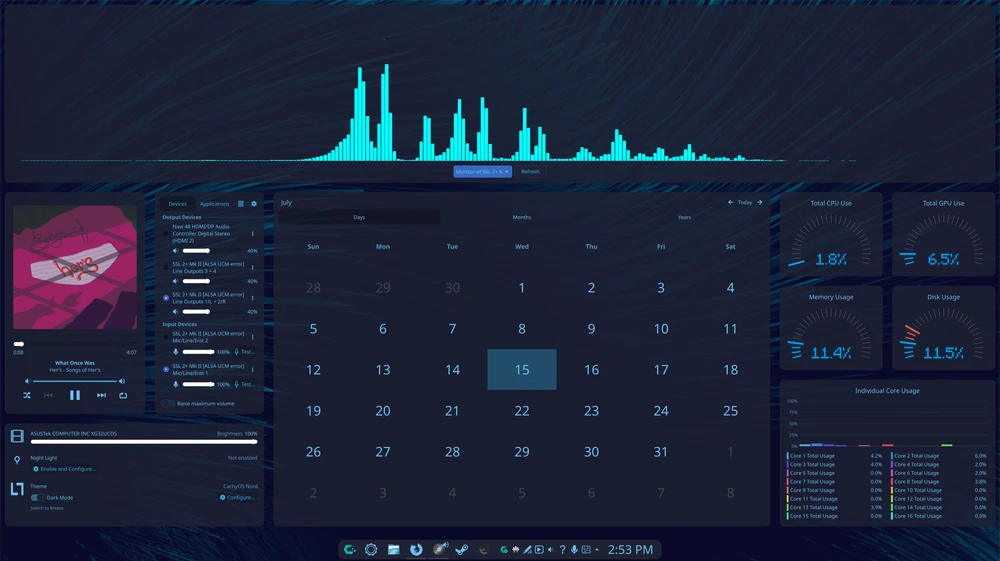This screenshot has width=1000, height=561.
Task: Toggle the Dark Mode switch
Action: [x=38, y=497]
